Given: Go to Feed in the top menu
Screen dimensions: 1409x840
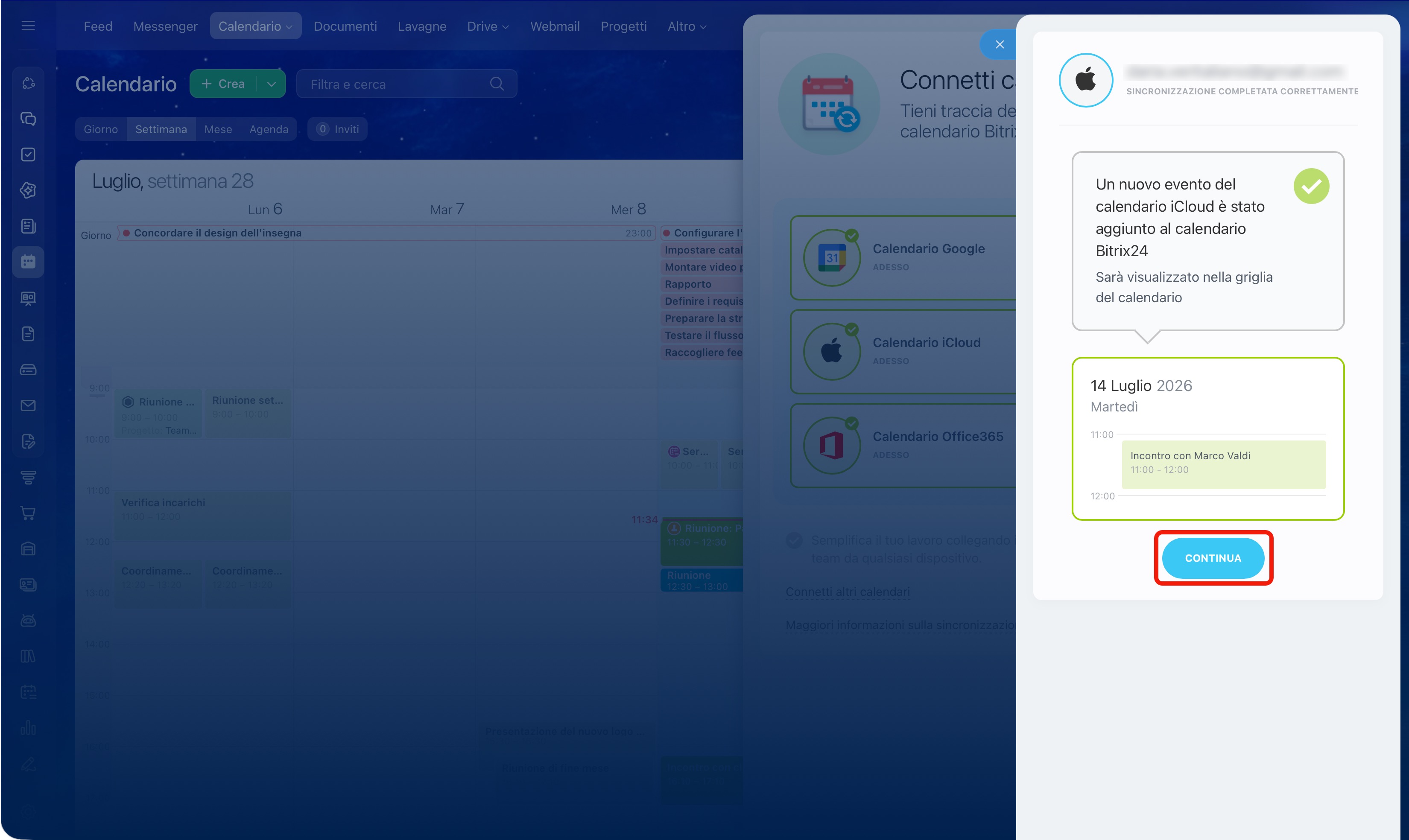Looking at the screenshot, I should point(98,26).
